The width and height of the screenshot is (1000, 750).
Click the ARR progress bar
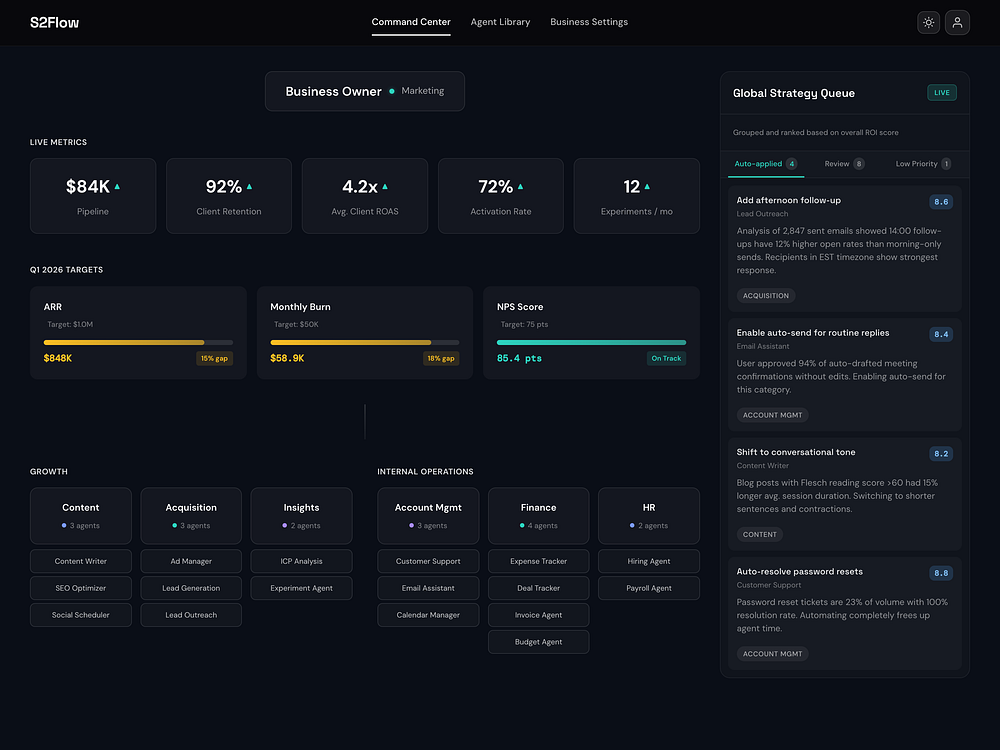(138, 342)
